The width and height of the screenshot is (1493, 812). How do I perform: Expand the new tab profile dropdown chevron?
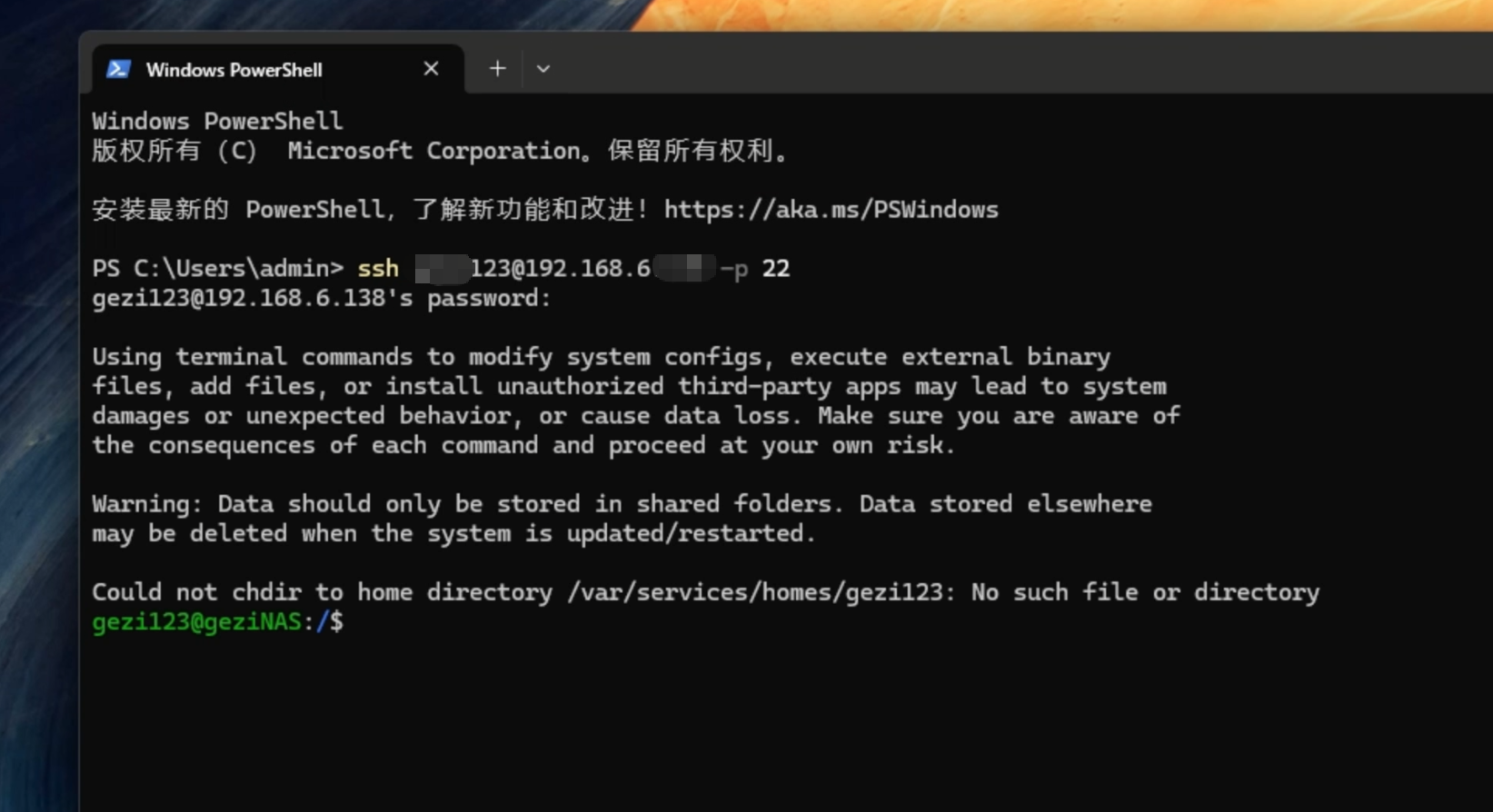tap(543, 69)
